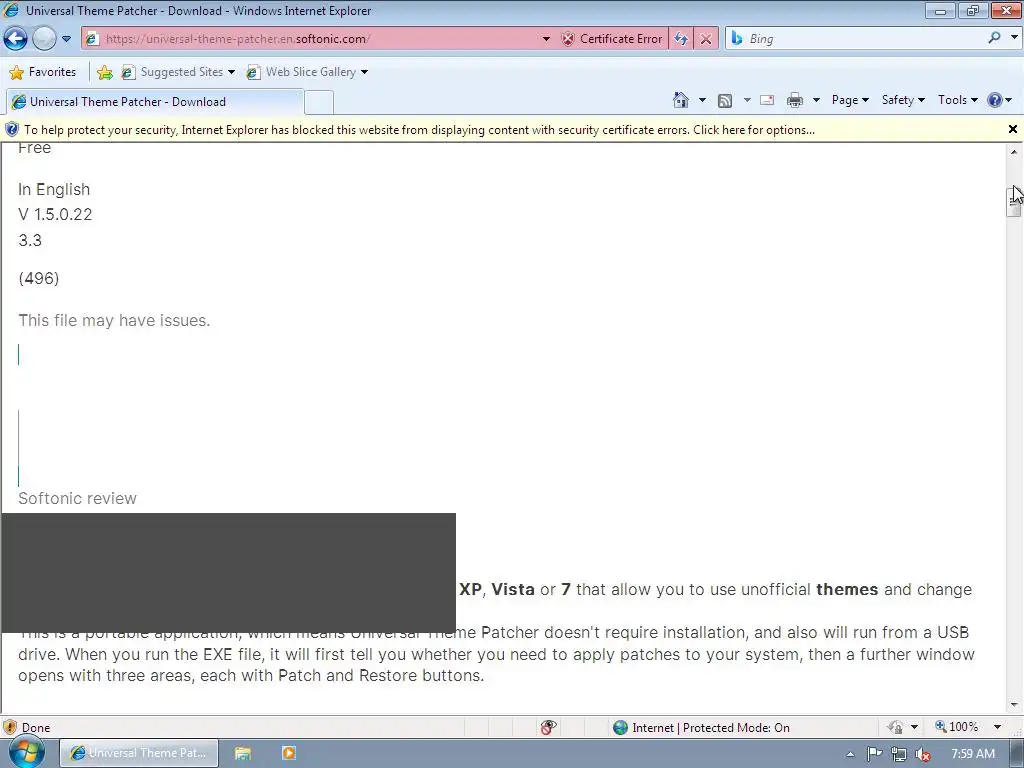Viewport: 1024px width, 768px height.
Task: Click the Softonic review heading
Action: point(77,498)
